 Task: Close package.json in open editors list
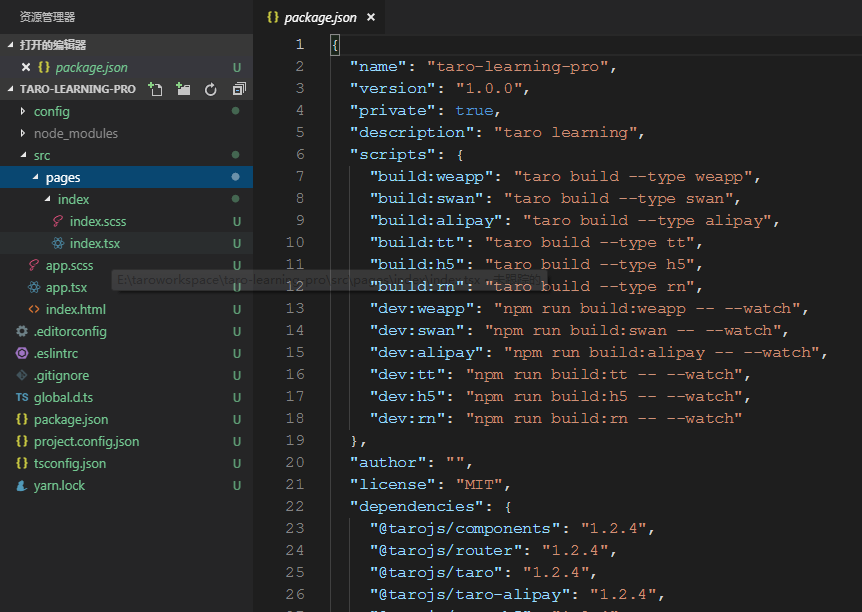click(x=25, y=67)
